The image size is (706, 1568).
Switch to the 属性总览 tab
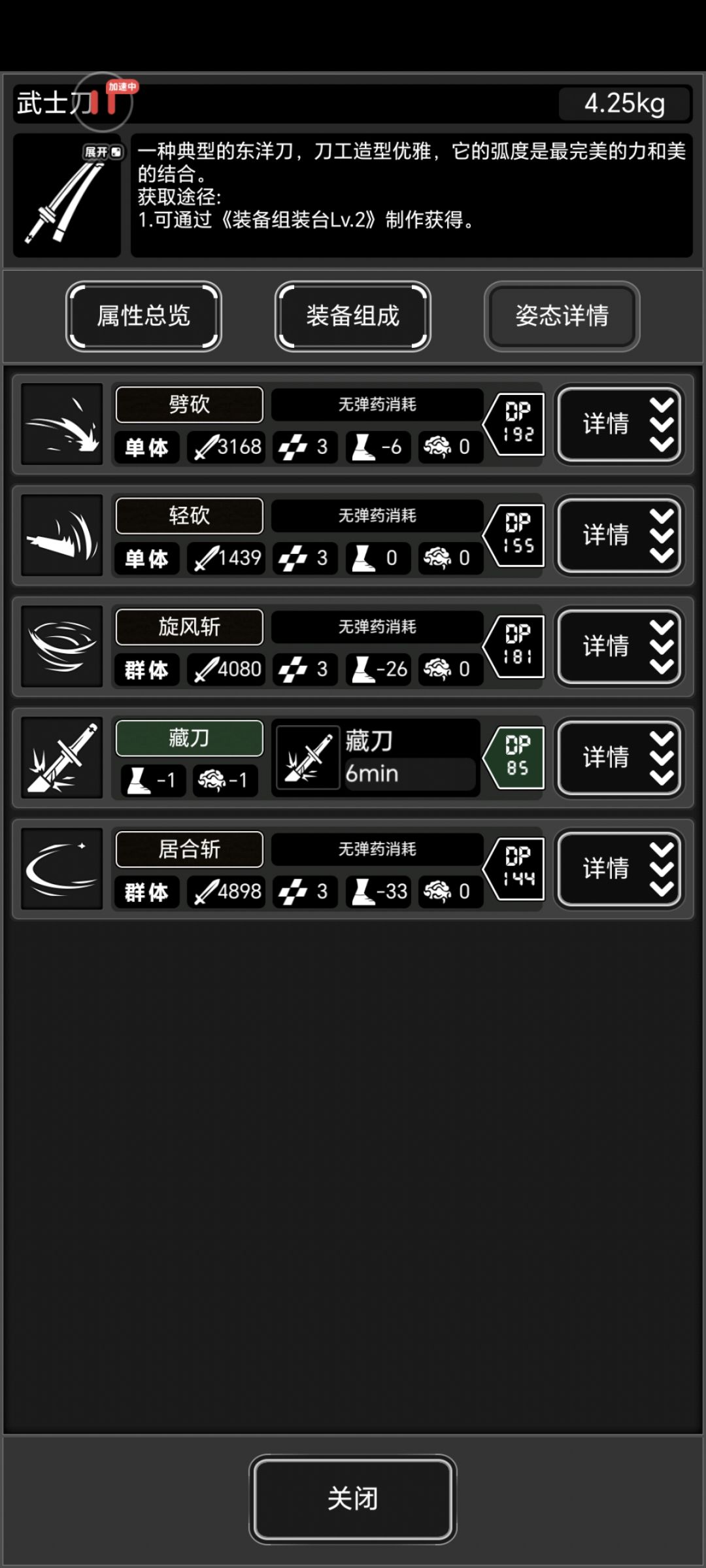coord(144,316)
